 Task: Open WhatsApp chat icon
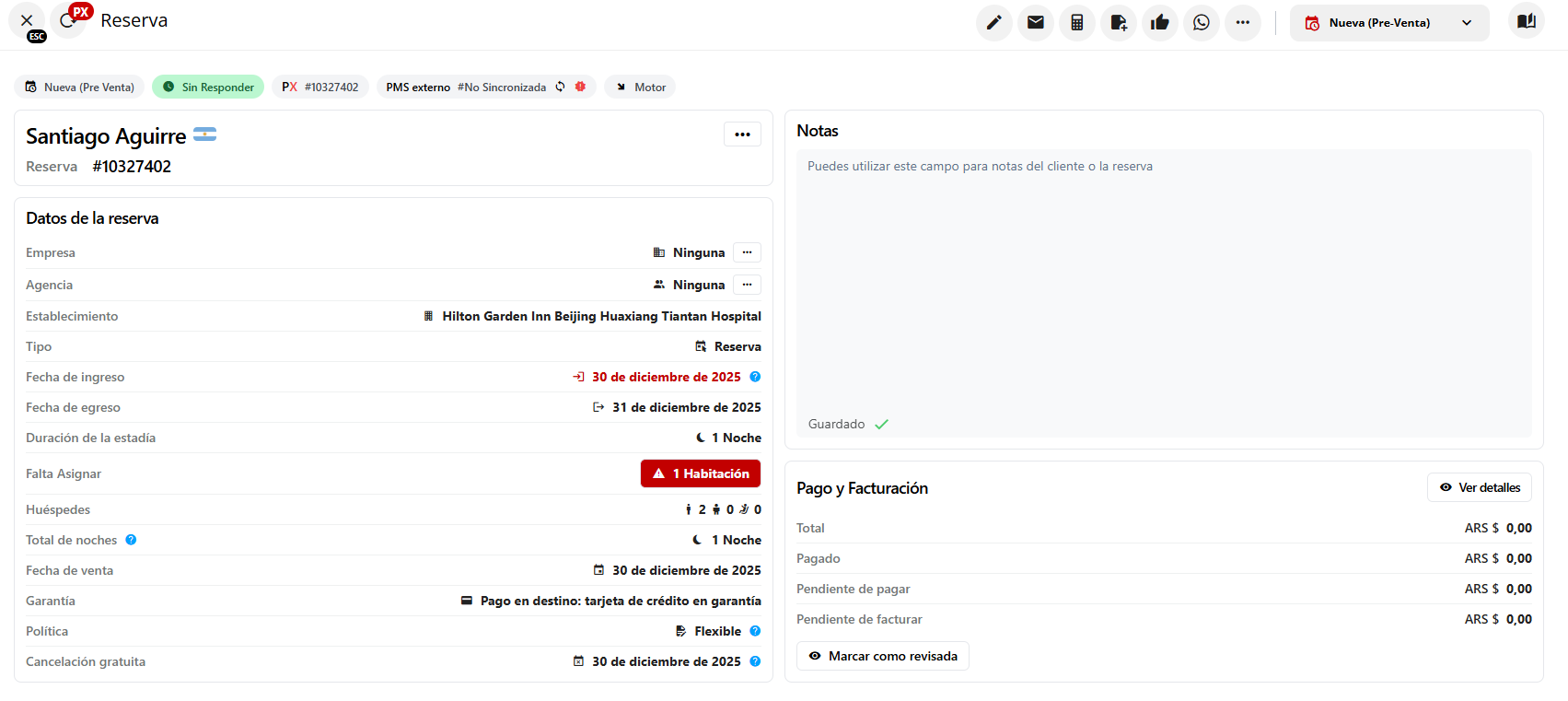click(x=1201, y=23)
